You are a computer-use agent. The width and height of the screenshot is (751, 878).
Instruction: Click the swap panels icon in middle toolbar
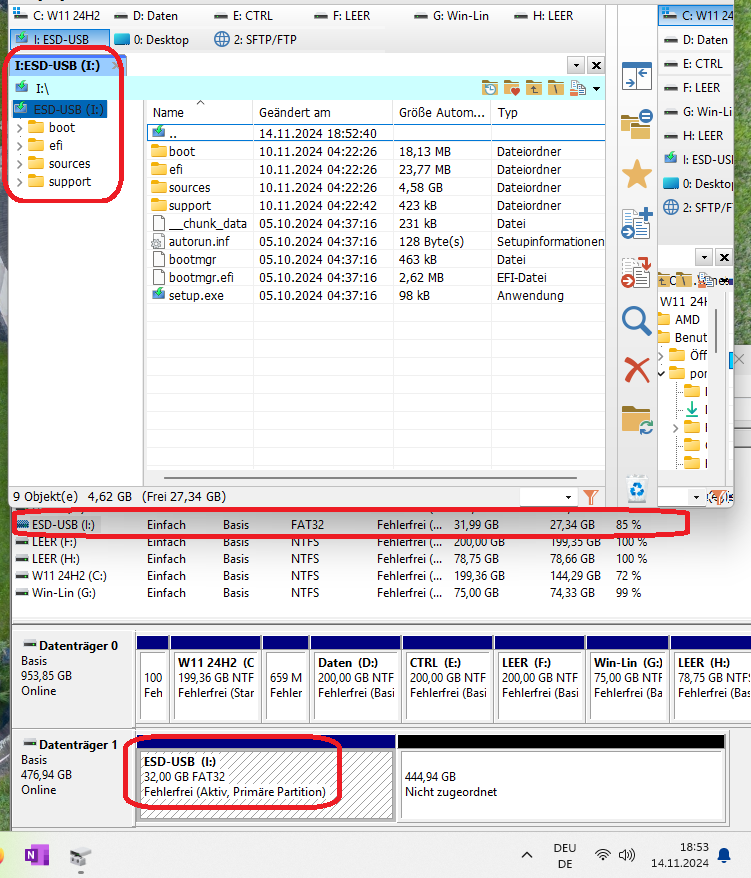tap(637, 76)
